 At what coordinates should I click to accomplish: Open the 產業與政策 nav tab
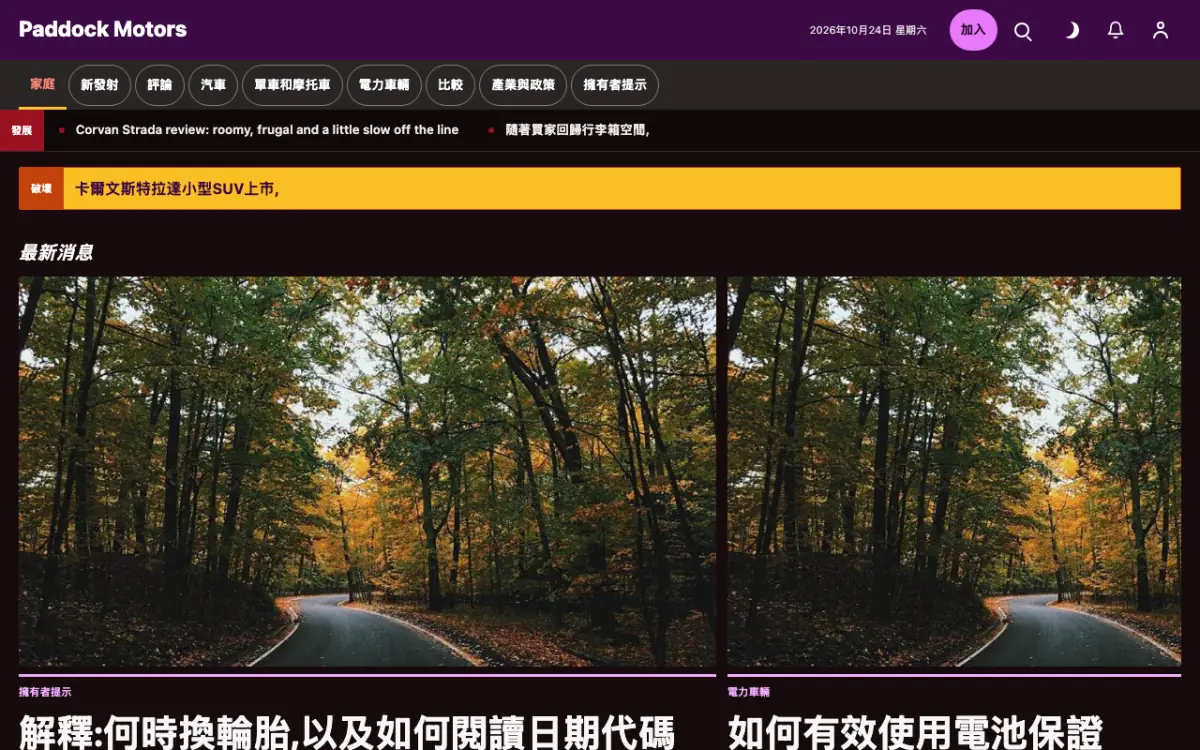(523, 85)
